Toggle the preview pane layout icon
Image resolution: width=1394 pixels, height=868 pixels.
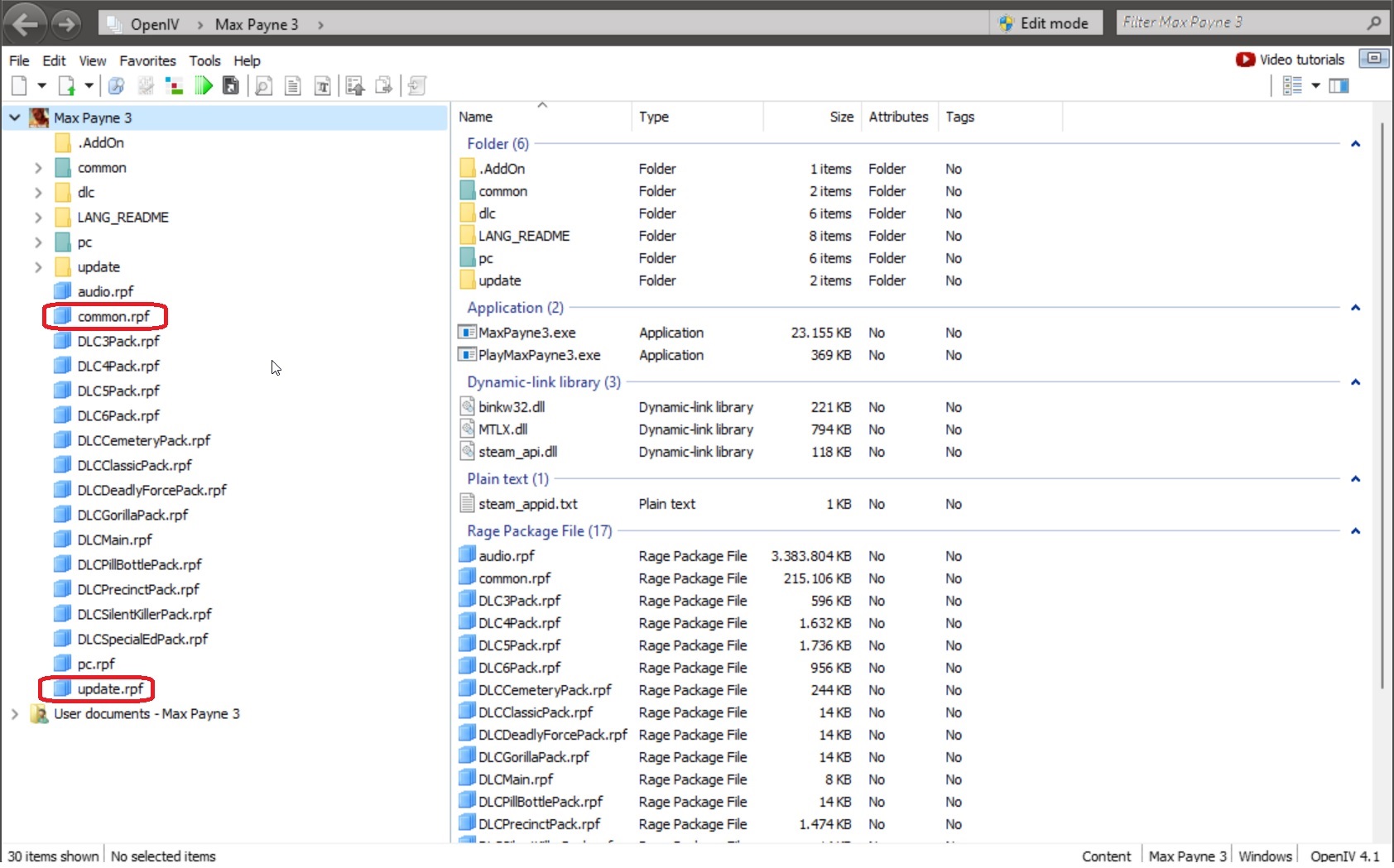(1339, 85)
